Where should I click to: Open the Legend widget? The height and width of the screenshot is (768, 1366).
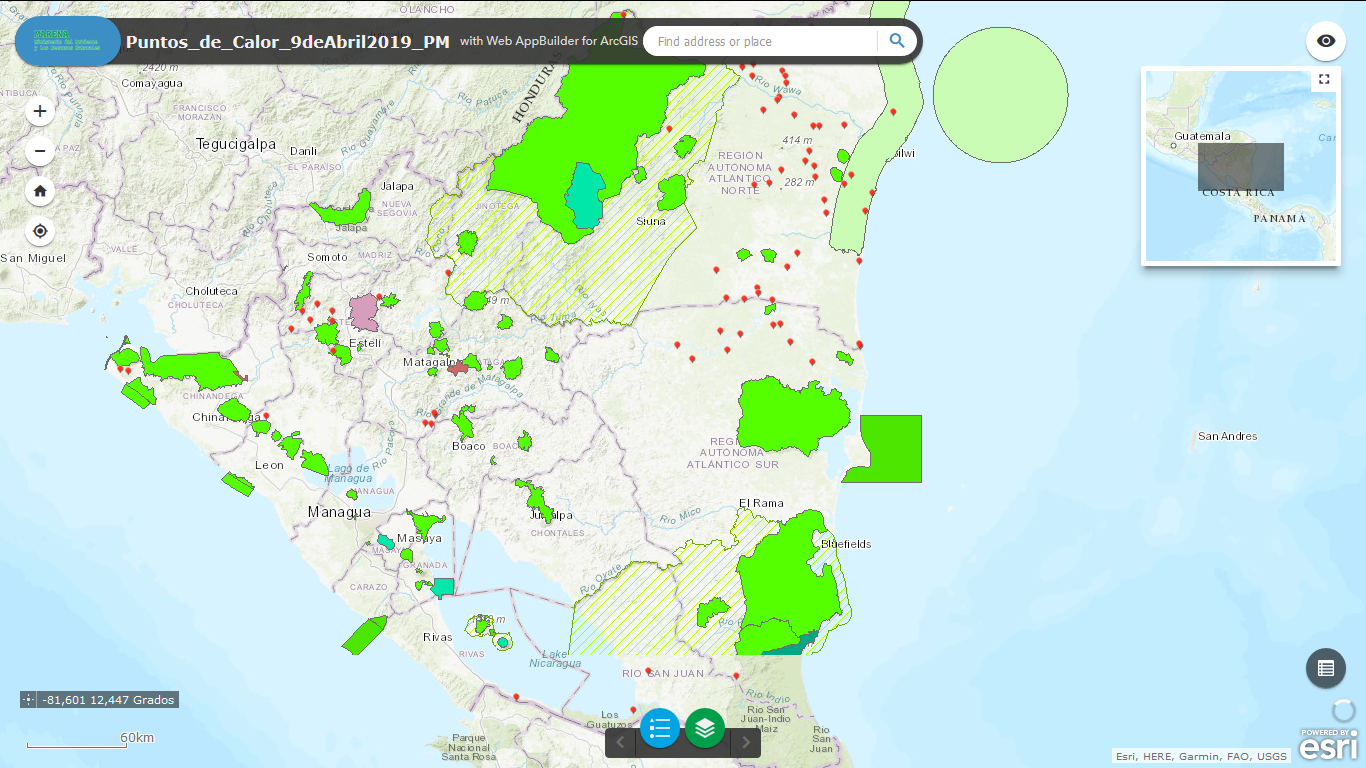tap(660, 728)
